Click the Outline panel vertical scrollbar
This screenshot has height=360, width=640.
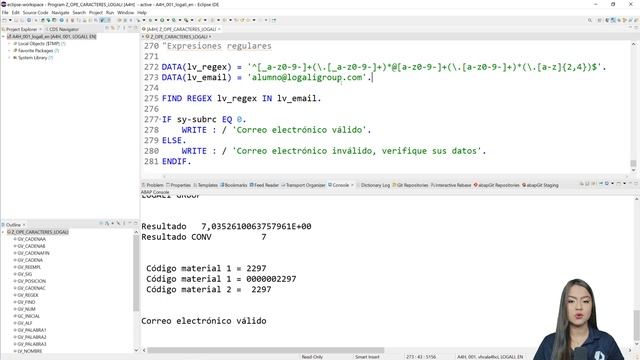coord(136,273)
